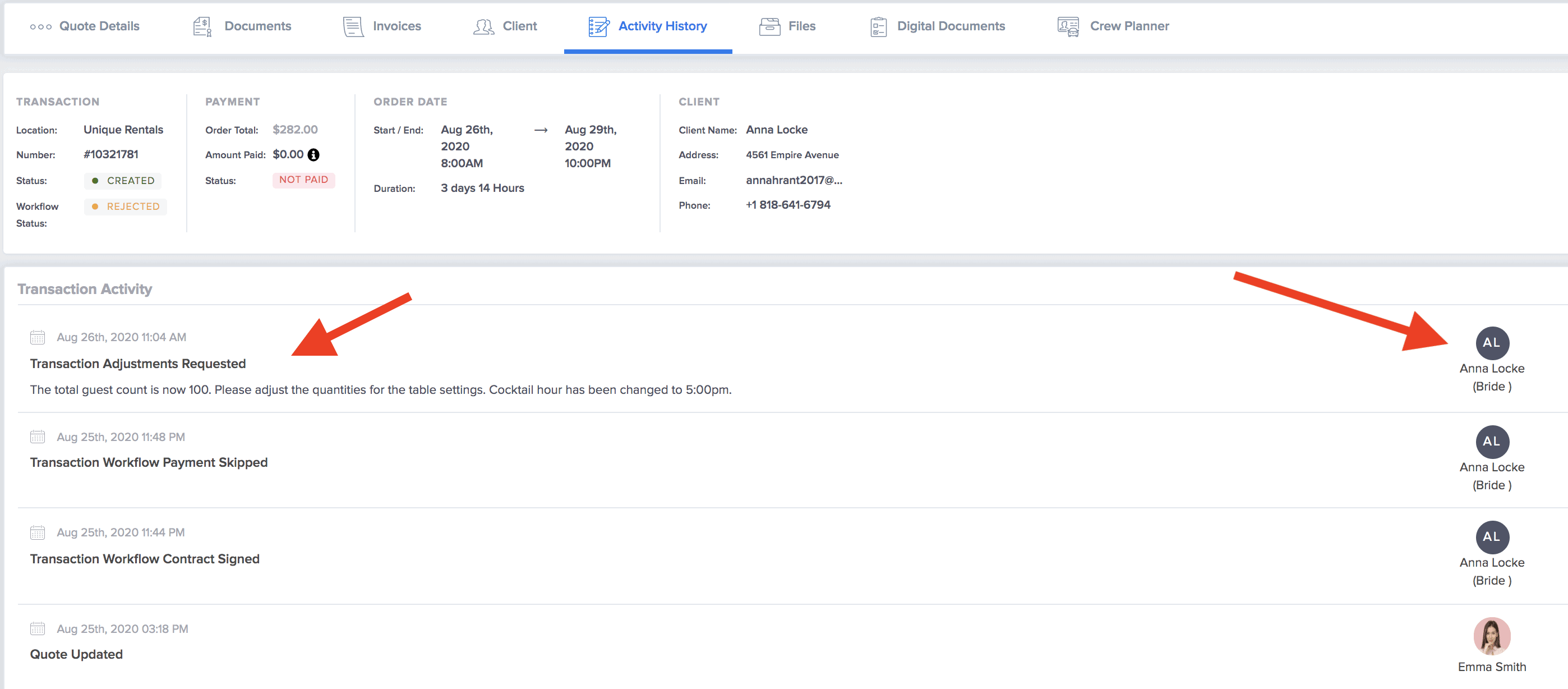Open the Crew Planner tab

coord(1113,26)
